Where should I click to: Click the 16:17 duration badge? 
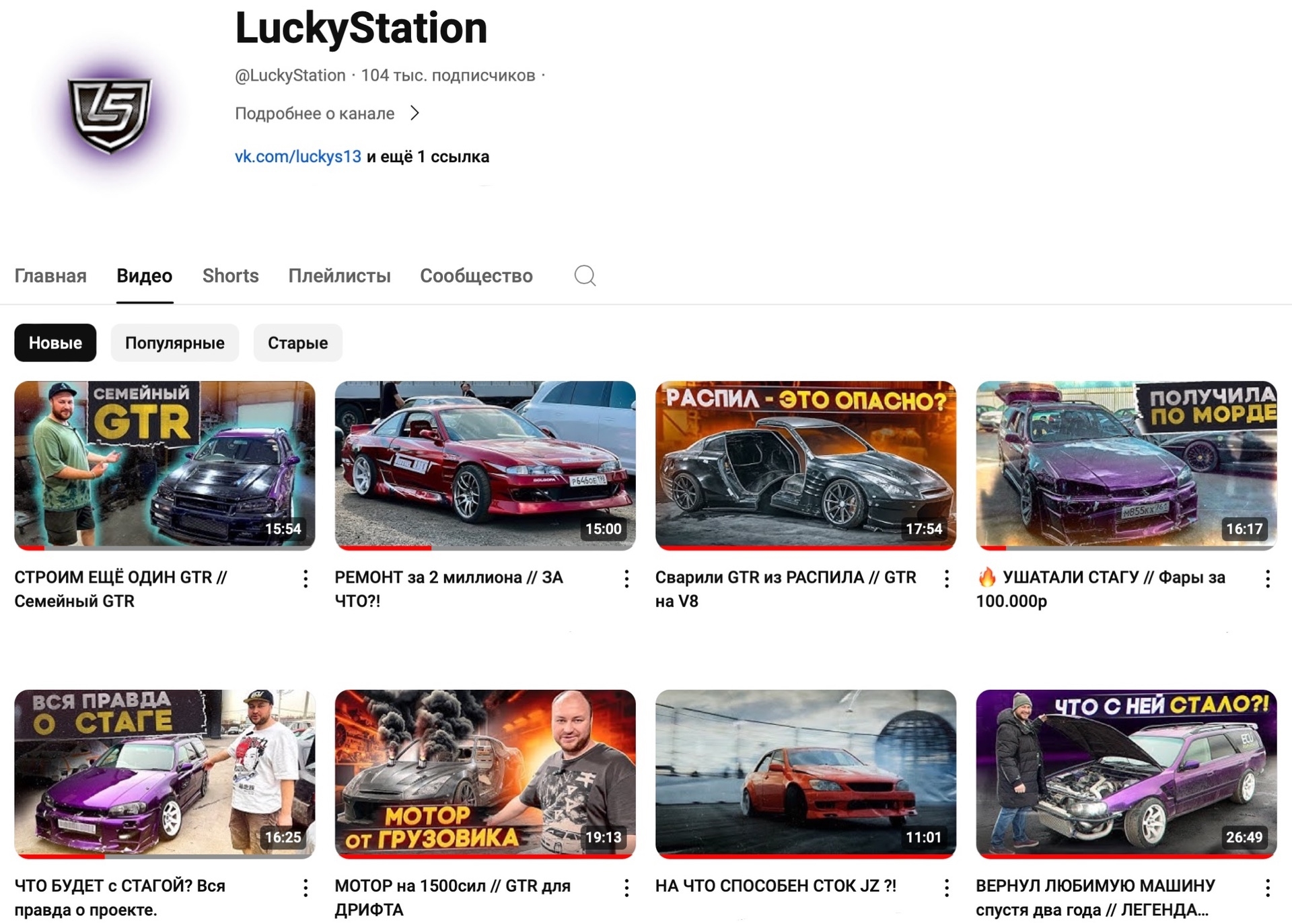coord(1244,529)
